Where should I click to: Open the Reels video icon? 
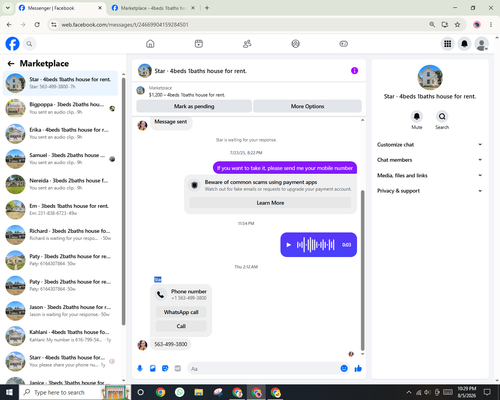pyautogui.click(x=199, y=44)
